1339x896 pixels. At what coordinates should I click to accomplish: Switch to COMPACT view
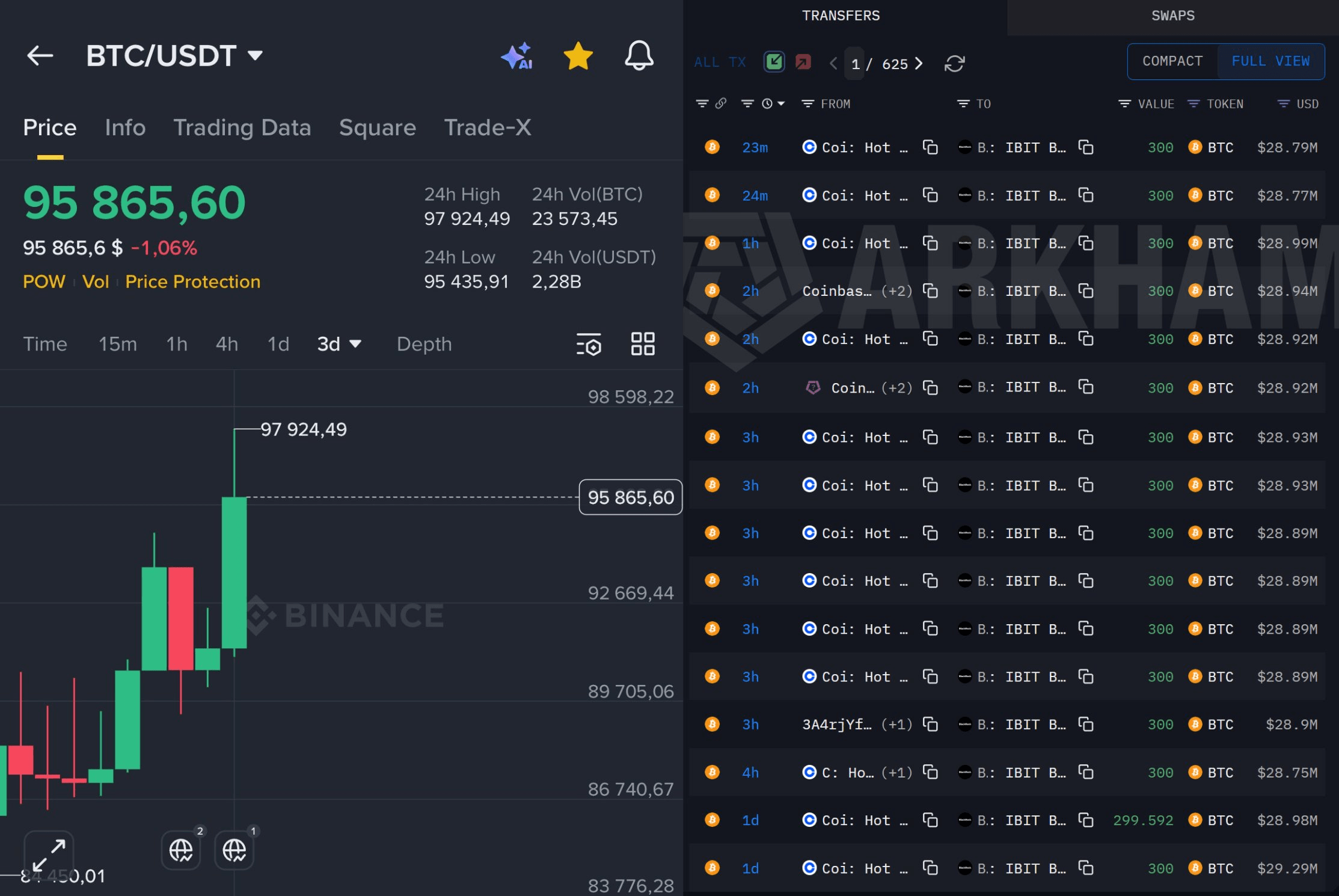point(1172,61)
